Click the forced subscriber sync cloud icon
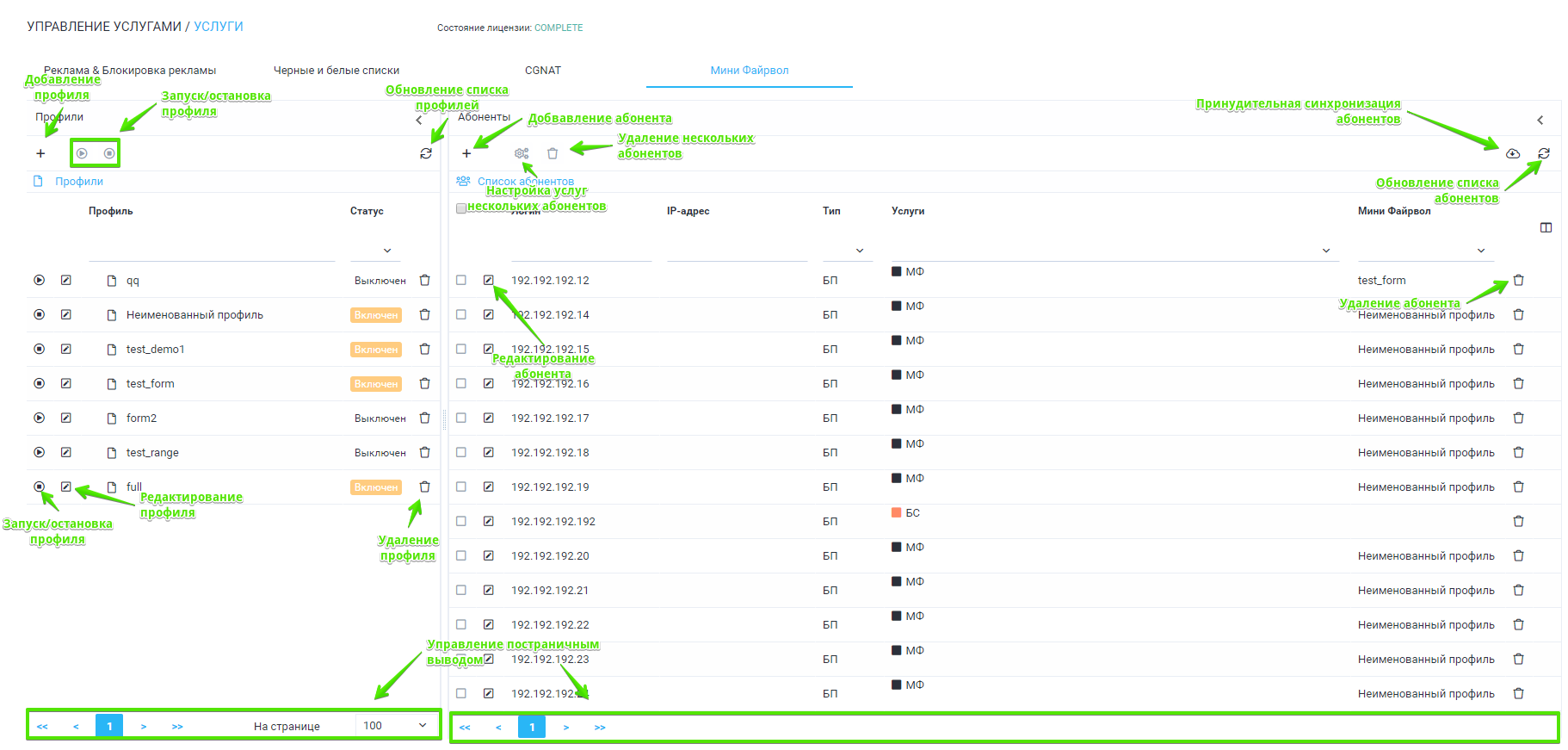Viewport: 1568px width, 750px height. point(1513,153)
